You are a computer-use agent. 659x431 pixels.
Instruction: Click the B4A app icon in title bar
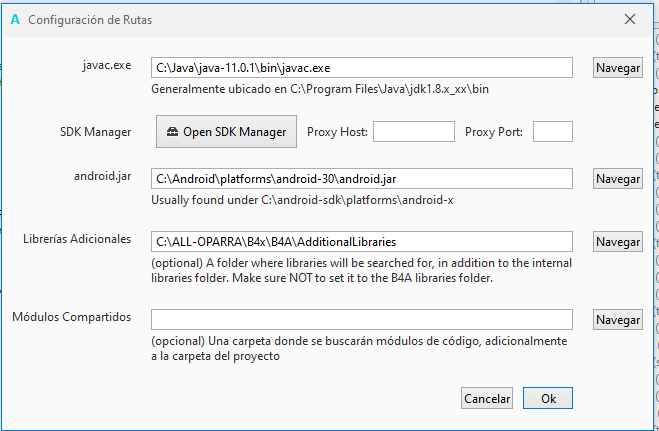[x=14, y=19]
